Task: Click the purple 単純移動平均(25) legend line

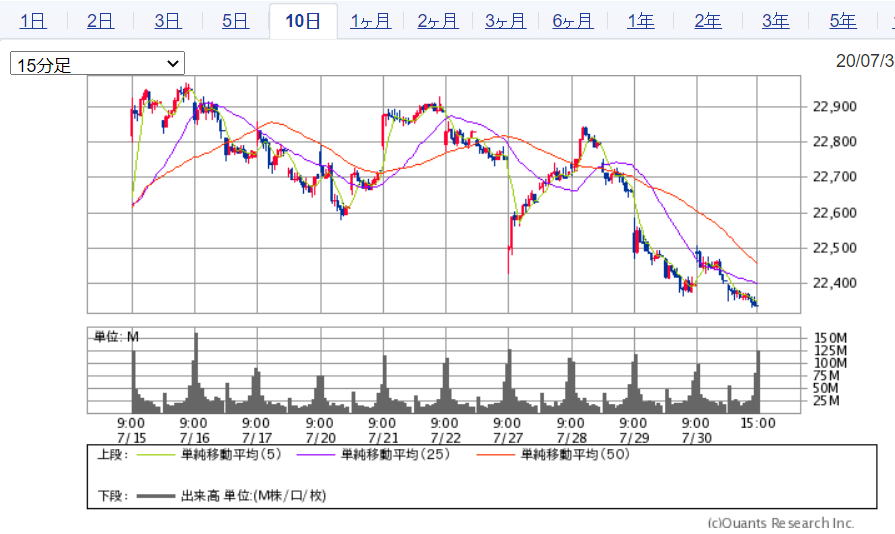Action: point(315,455)
